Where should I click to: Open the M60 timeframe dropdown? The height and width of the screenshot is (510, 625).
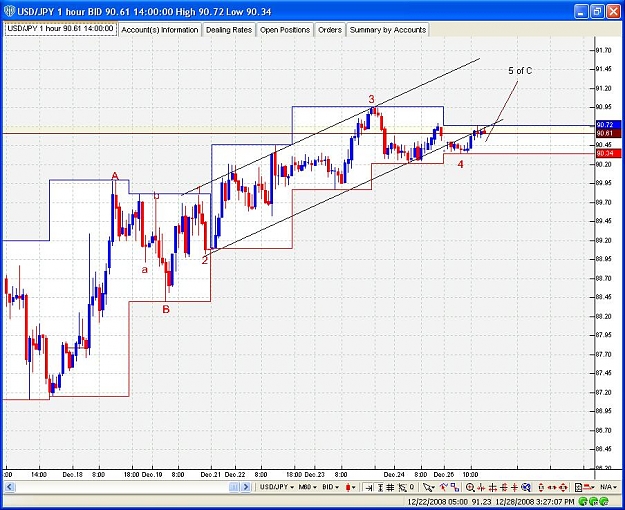pyautogui.click(x=307, y=487)
